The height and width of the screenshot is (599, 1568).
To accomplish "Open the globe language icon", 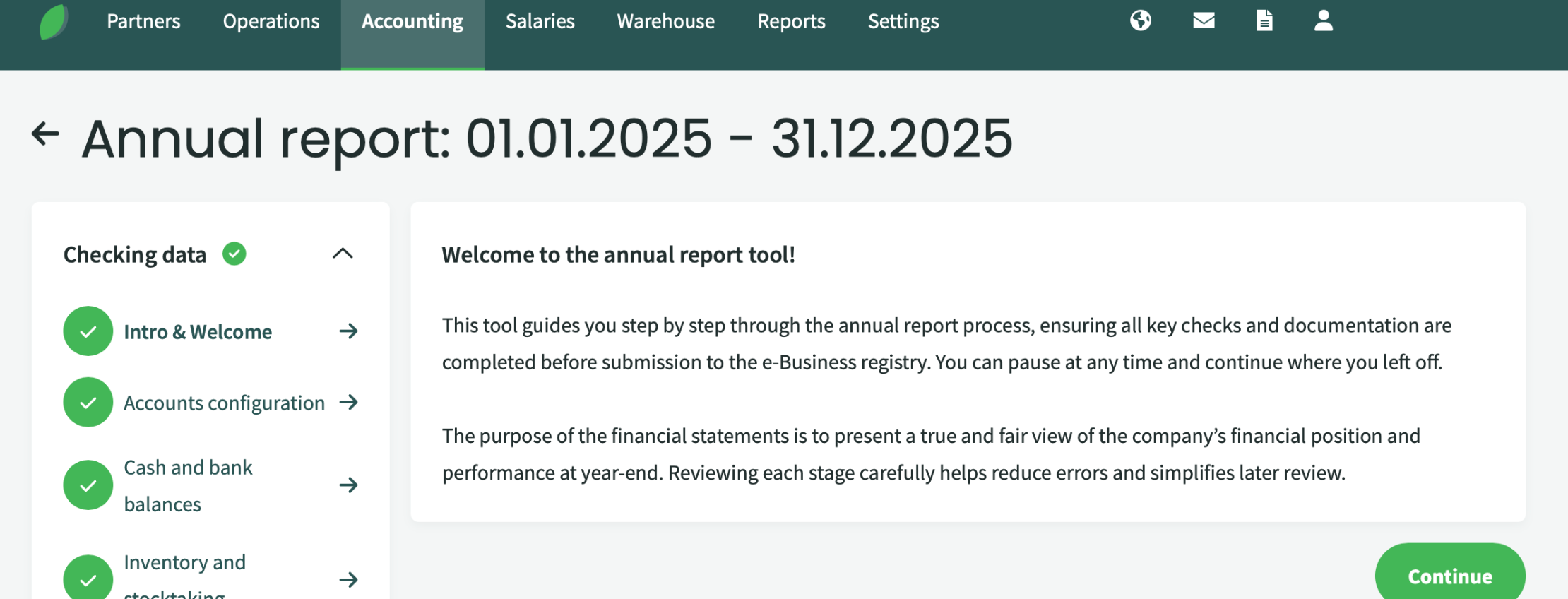I will point(1141,20).
